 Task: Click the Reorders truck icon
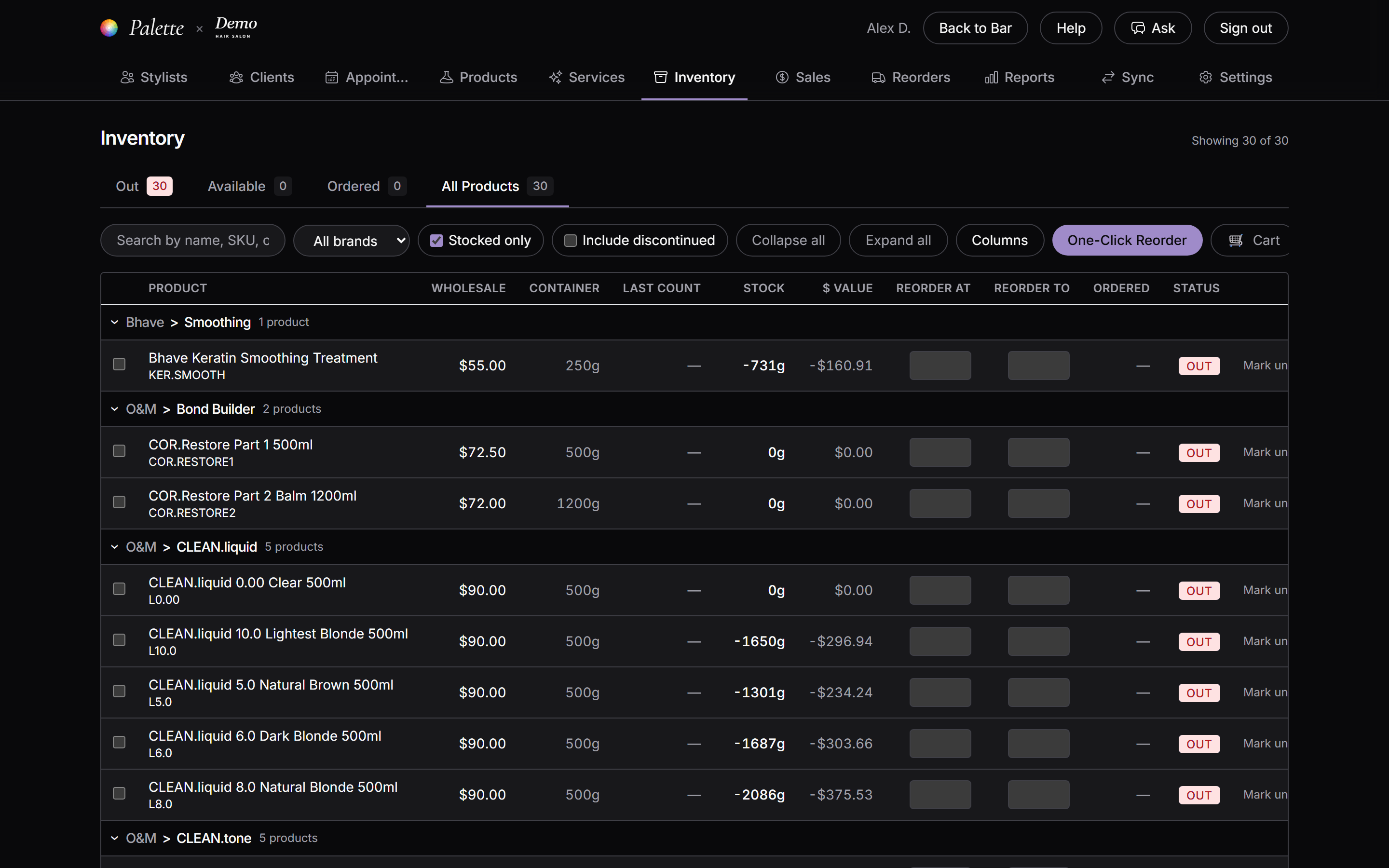click(878, 78)
